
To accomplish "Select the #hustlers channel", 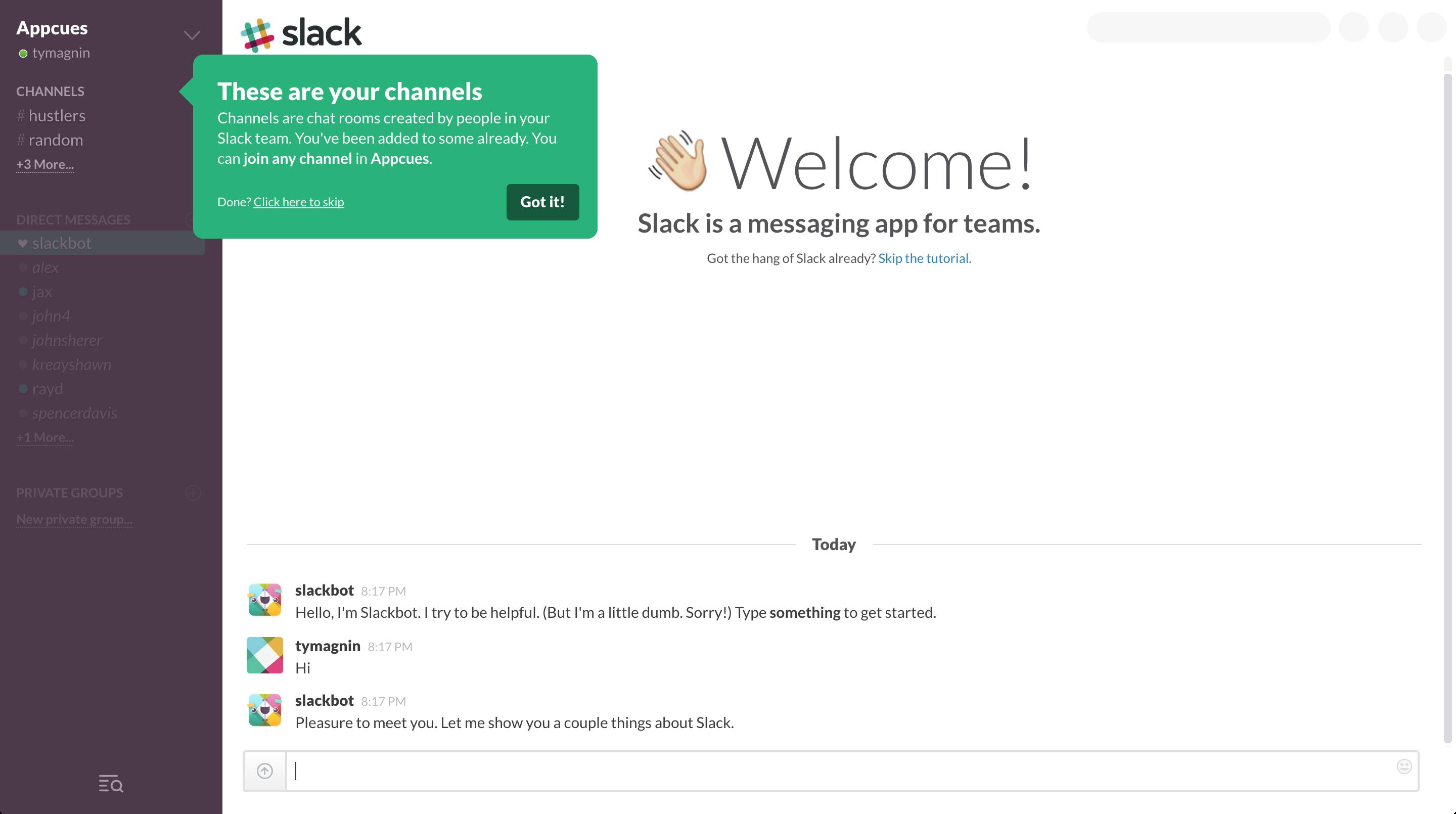I will (x=55, y=115).
